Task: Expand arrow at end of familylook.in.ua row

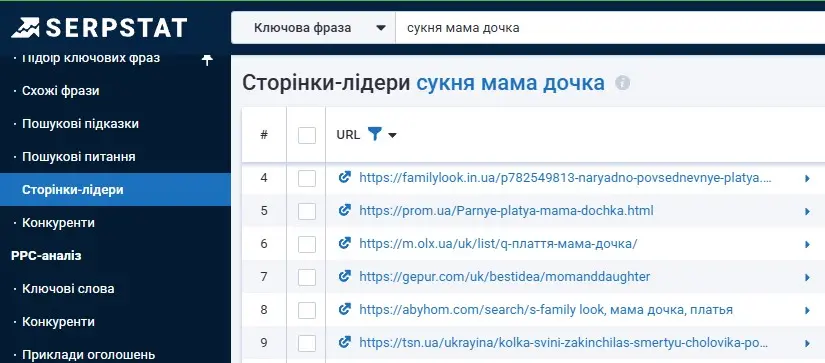Action: [807, 179]
